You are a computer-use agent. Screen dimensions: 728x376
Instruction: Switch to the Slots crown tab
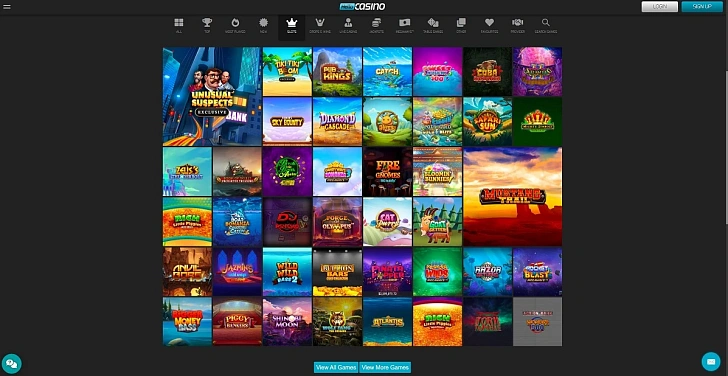292,27
